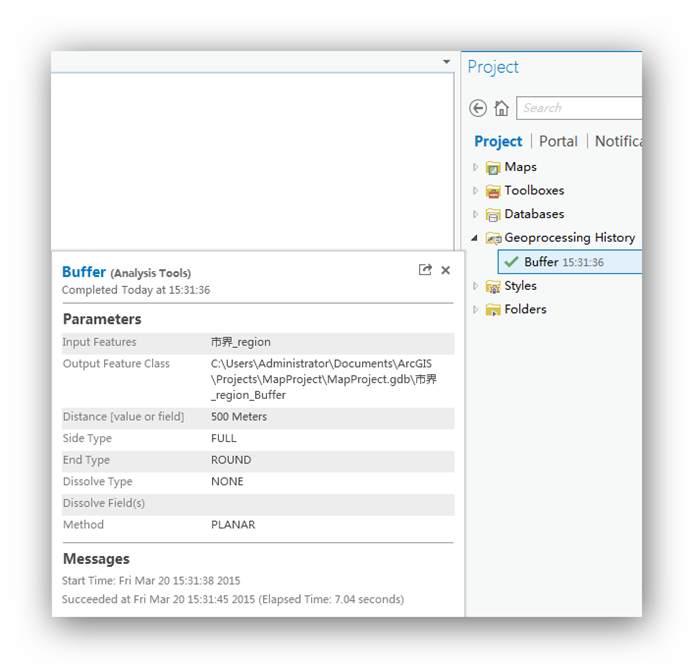Image resolution: width=693 pixels, height=668 pixels.
Task: Click the ROUND end type value
Action: click(x=231, y=460)
